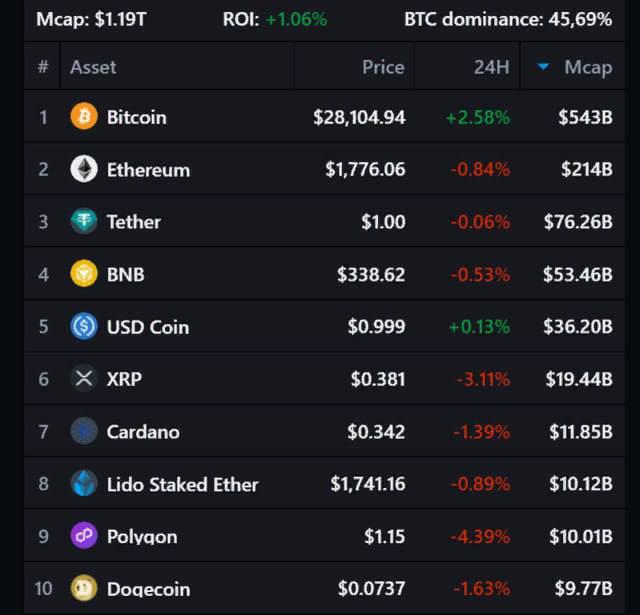Click the yellow BNB coin icon

(x=84, y=273)
